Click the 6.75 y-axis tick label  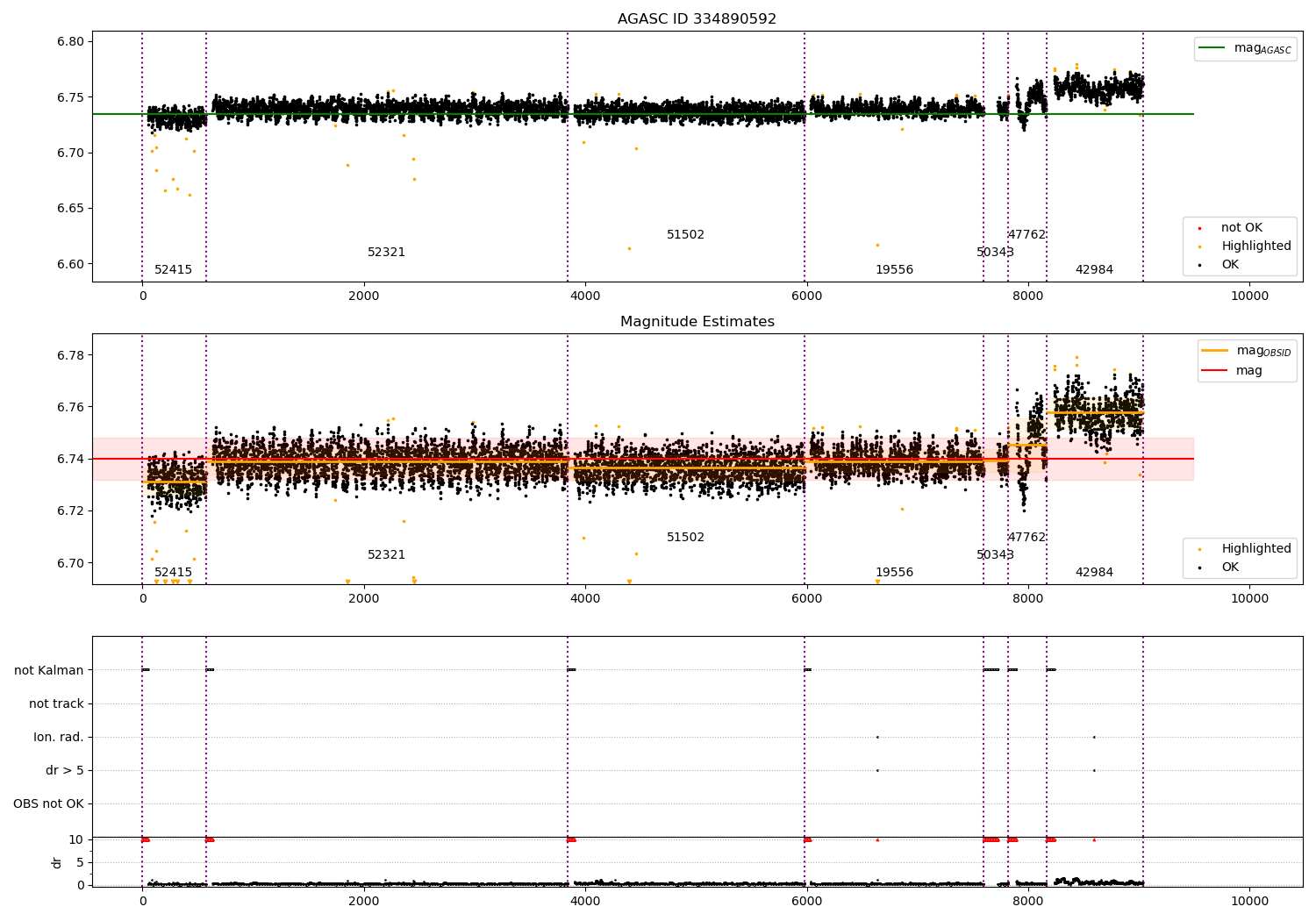pos(70,97)
